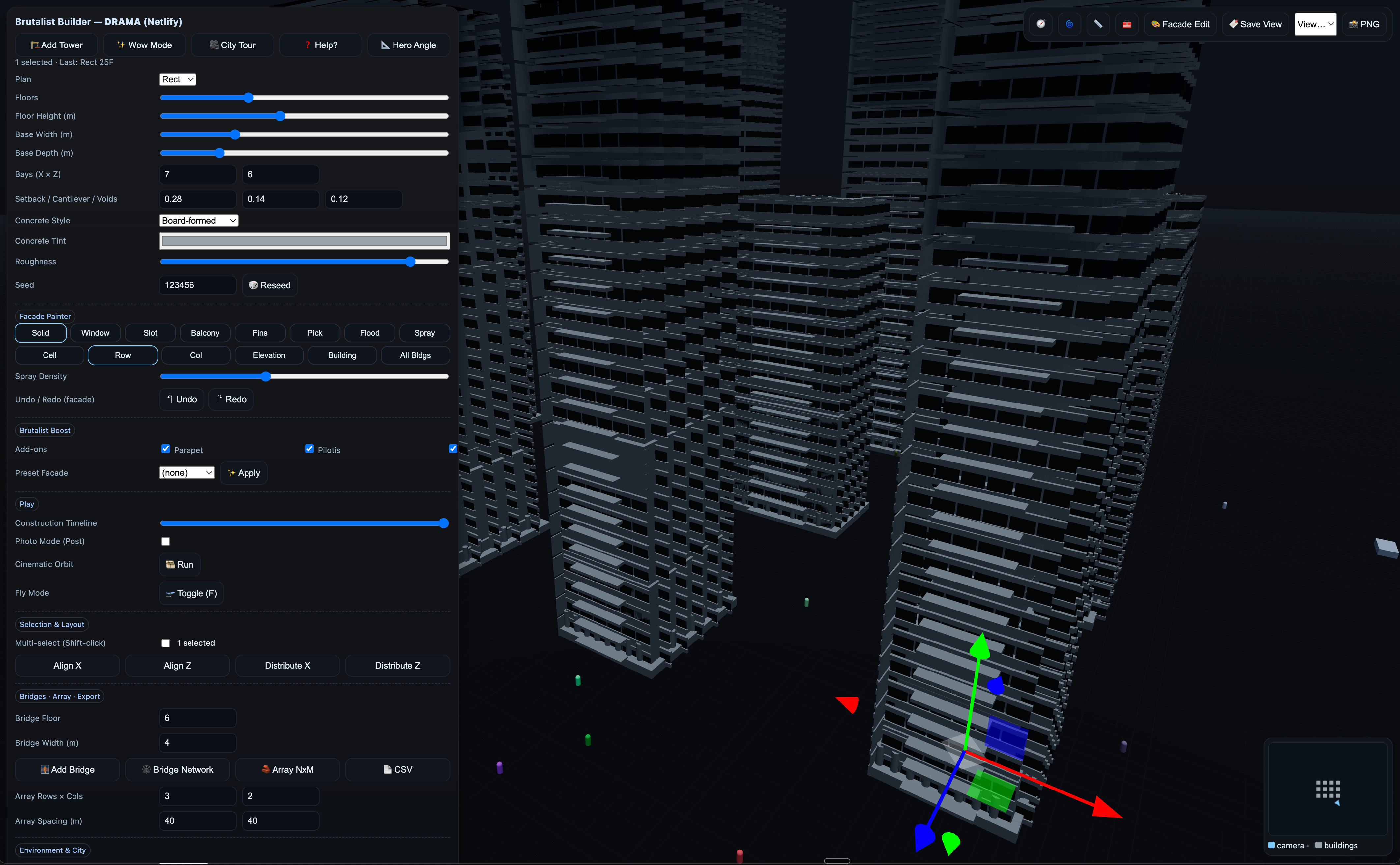Select the ruler tool icon
The image size is (1400, 865).
click(1098, 24)
